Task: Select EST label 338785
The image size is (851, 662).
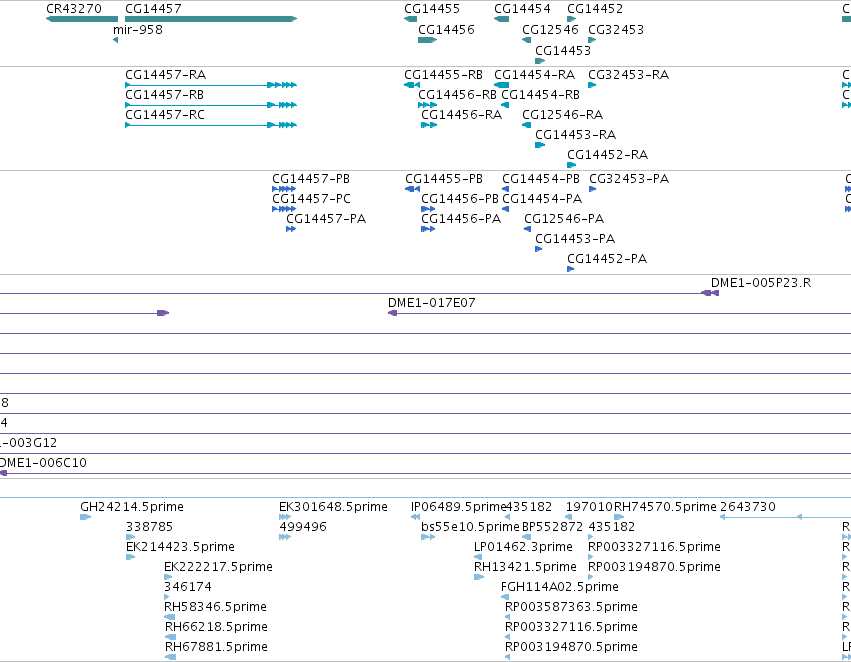Action: coord(149,527)
